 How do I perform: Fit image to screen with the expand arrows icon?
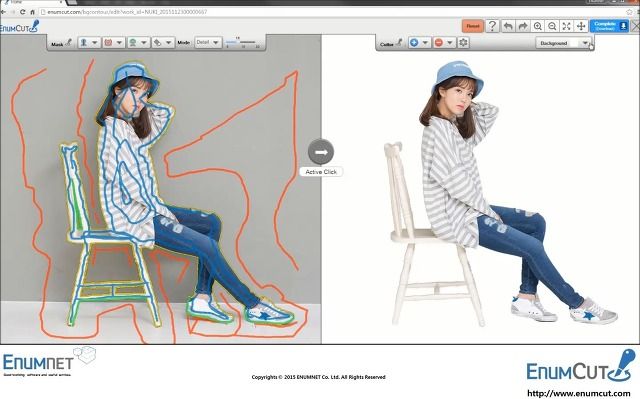coord(566,26)
